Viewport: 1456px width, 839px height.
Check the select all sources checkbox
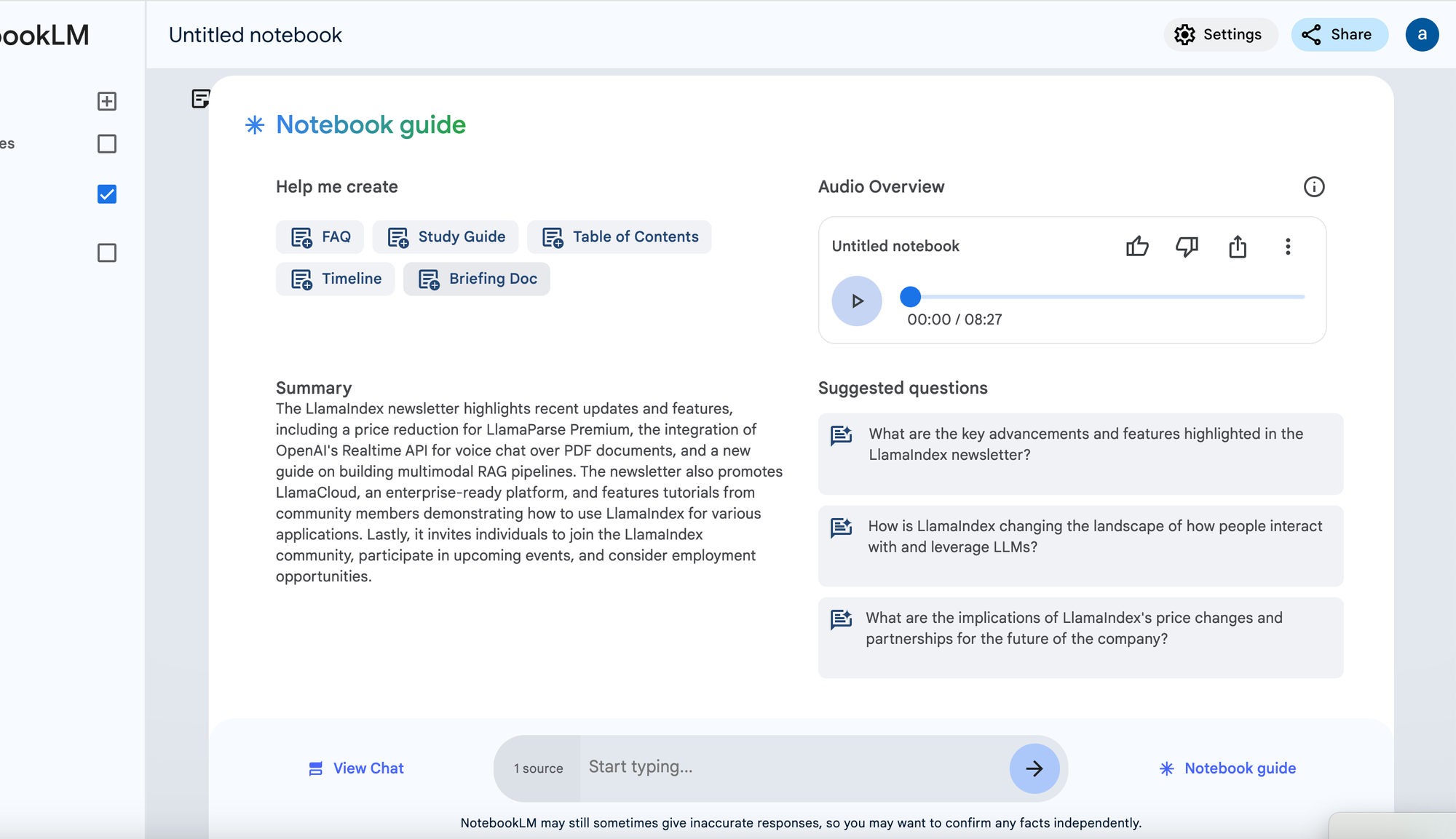pos(107,144)
